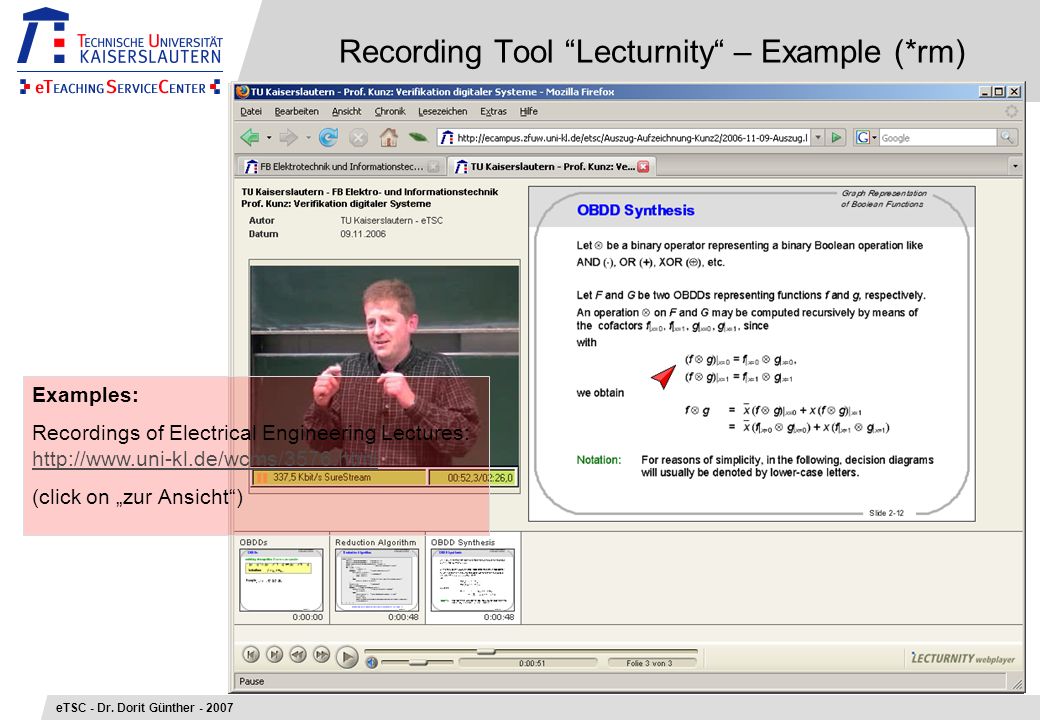Close the Firefox window
This screenshot has width=1040, height=720.
[1014, 91]
